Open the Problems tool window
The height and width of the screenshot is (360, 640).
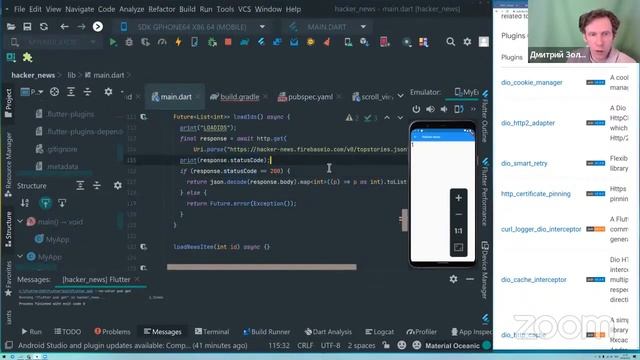tap(112, 332)
